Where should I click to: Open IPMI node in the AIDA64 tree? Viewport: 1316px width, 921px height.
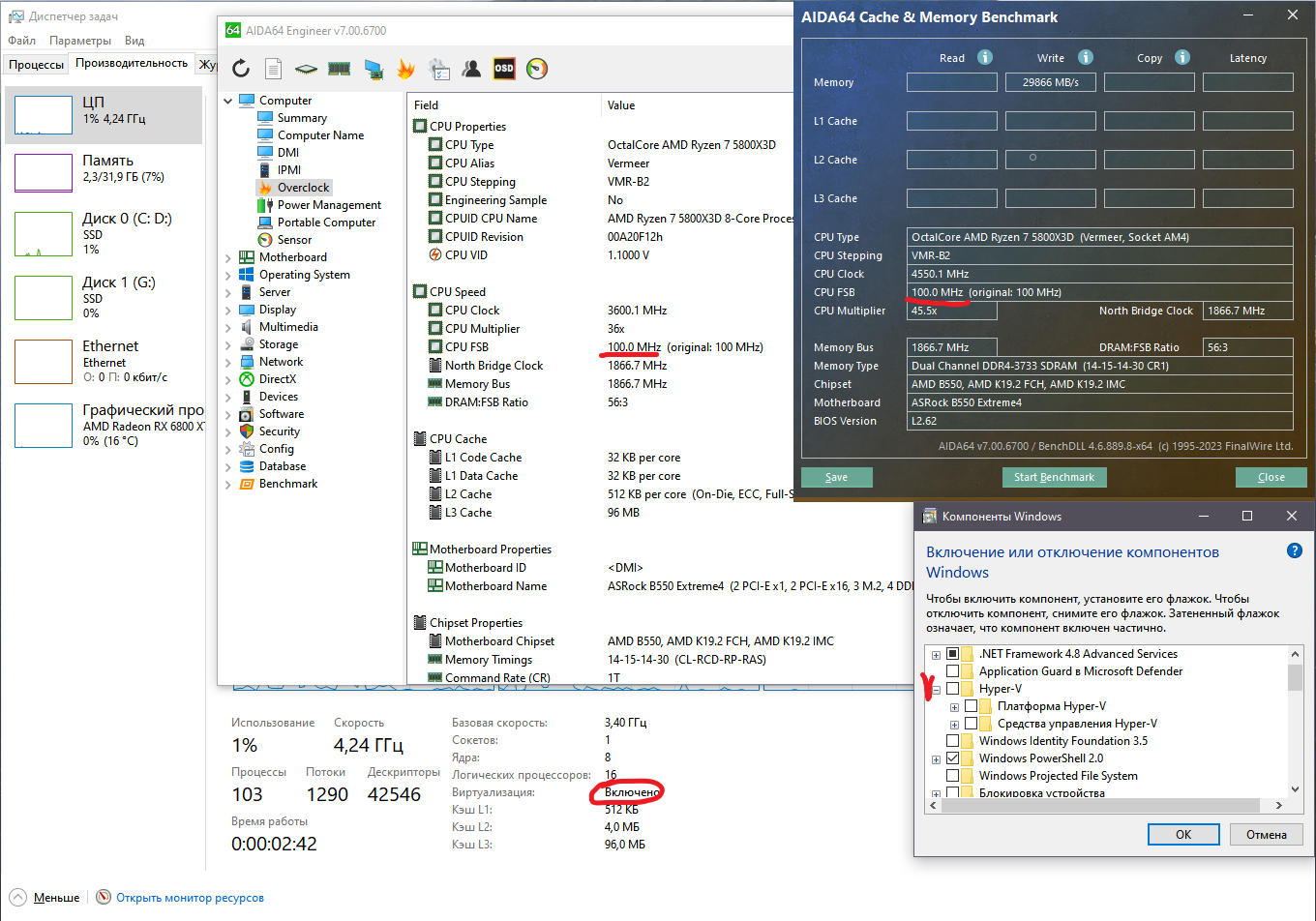(x=289, y=170)
